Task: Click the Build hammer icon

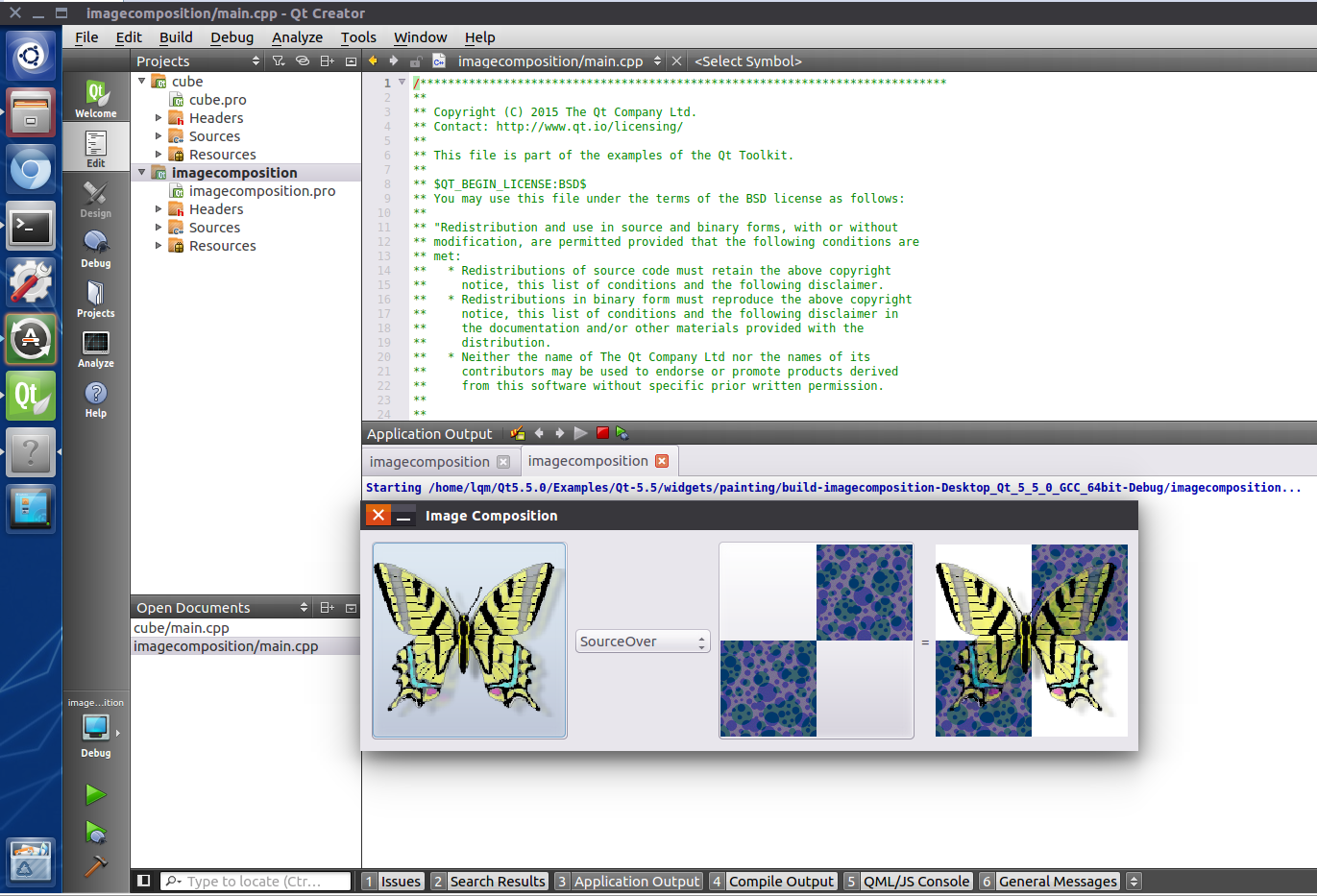Action: pos(95,865)
